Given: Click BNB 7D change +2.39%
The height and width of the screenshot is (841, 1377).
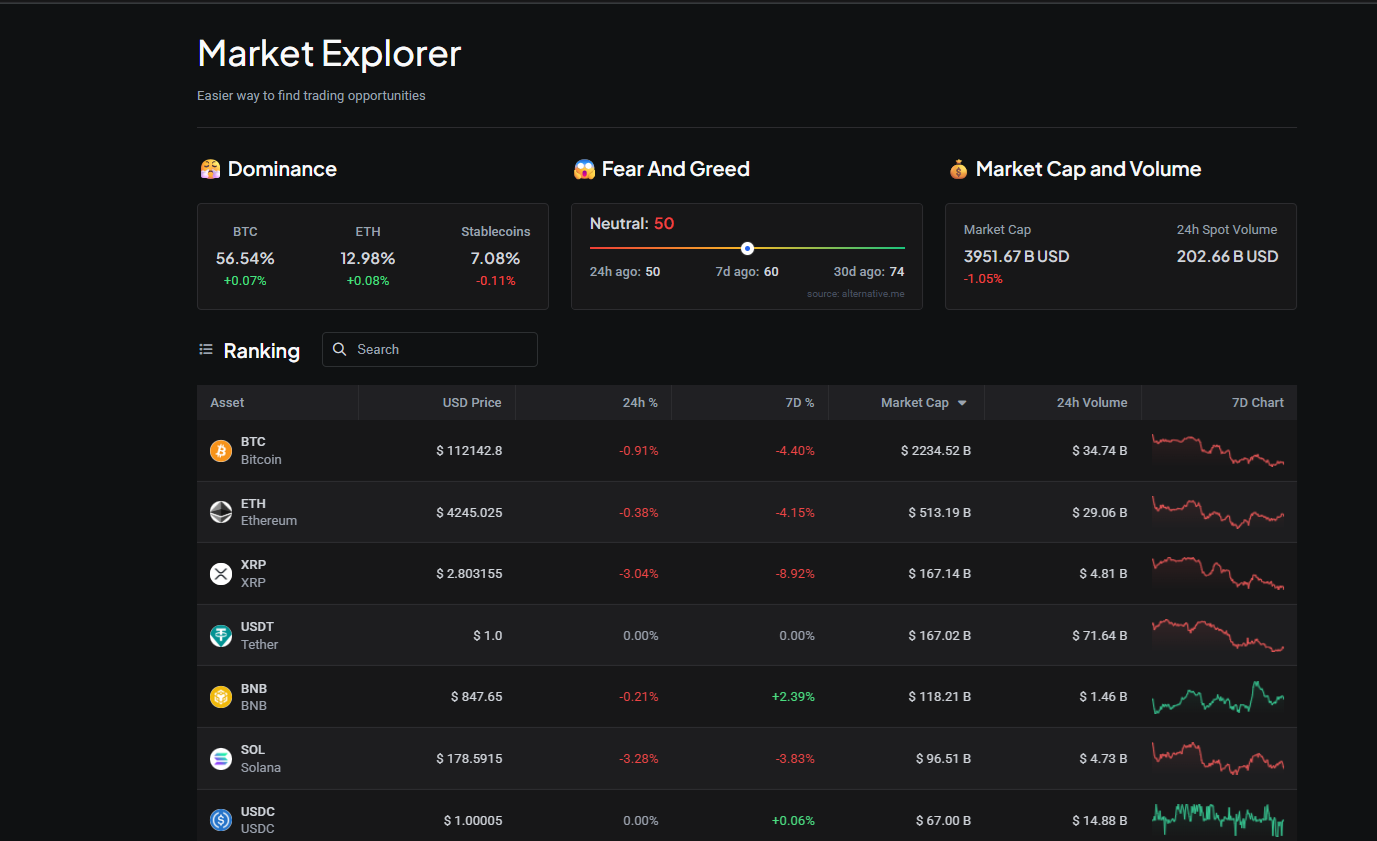Looking at the screenshot, I should point(793,697).
